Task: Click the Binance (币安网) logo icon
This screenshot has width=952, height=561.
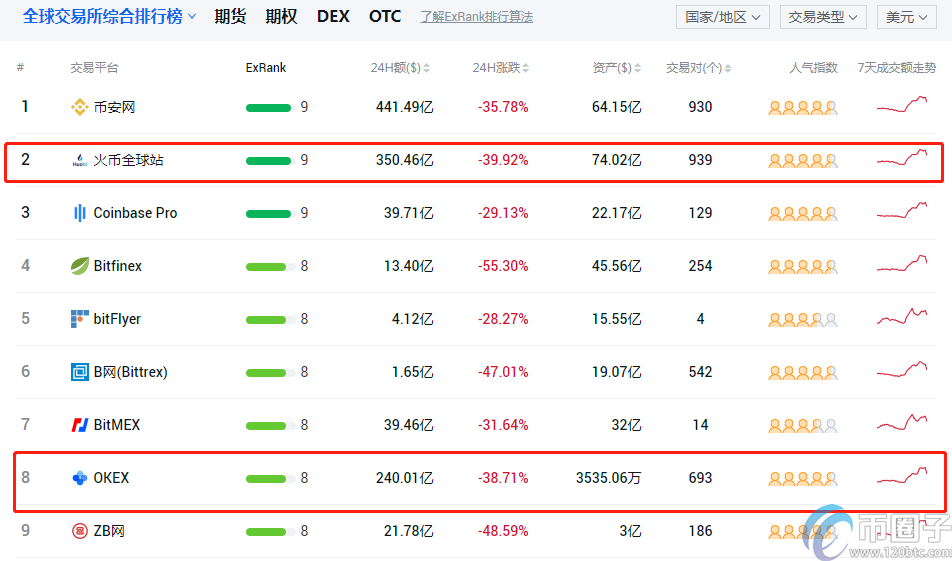Action: [80, 107]
